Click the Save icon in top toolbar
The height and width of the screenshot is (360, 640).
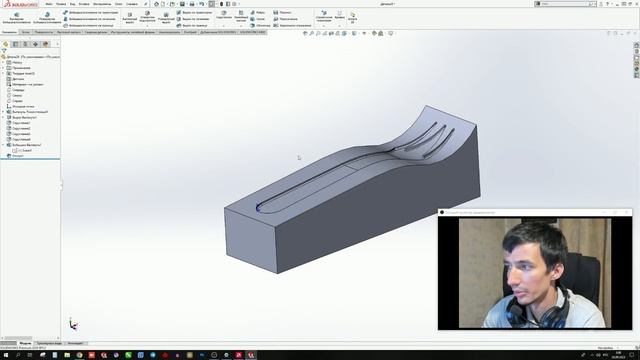182,4
